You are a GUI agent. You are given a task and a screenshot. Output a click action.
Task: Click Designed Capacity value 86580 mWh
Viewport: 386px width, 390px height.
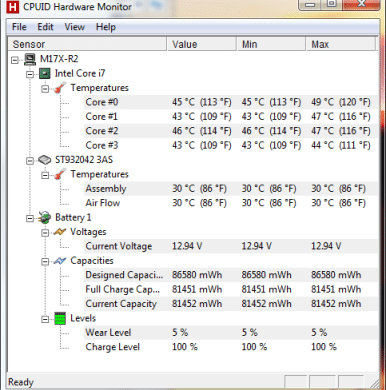[x=197, y=275]
